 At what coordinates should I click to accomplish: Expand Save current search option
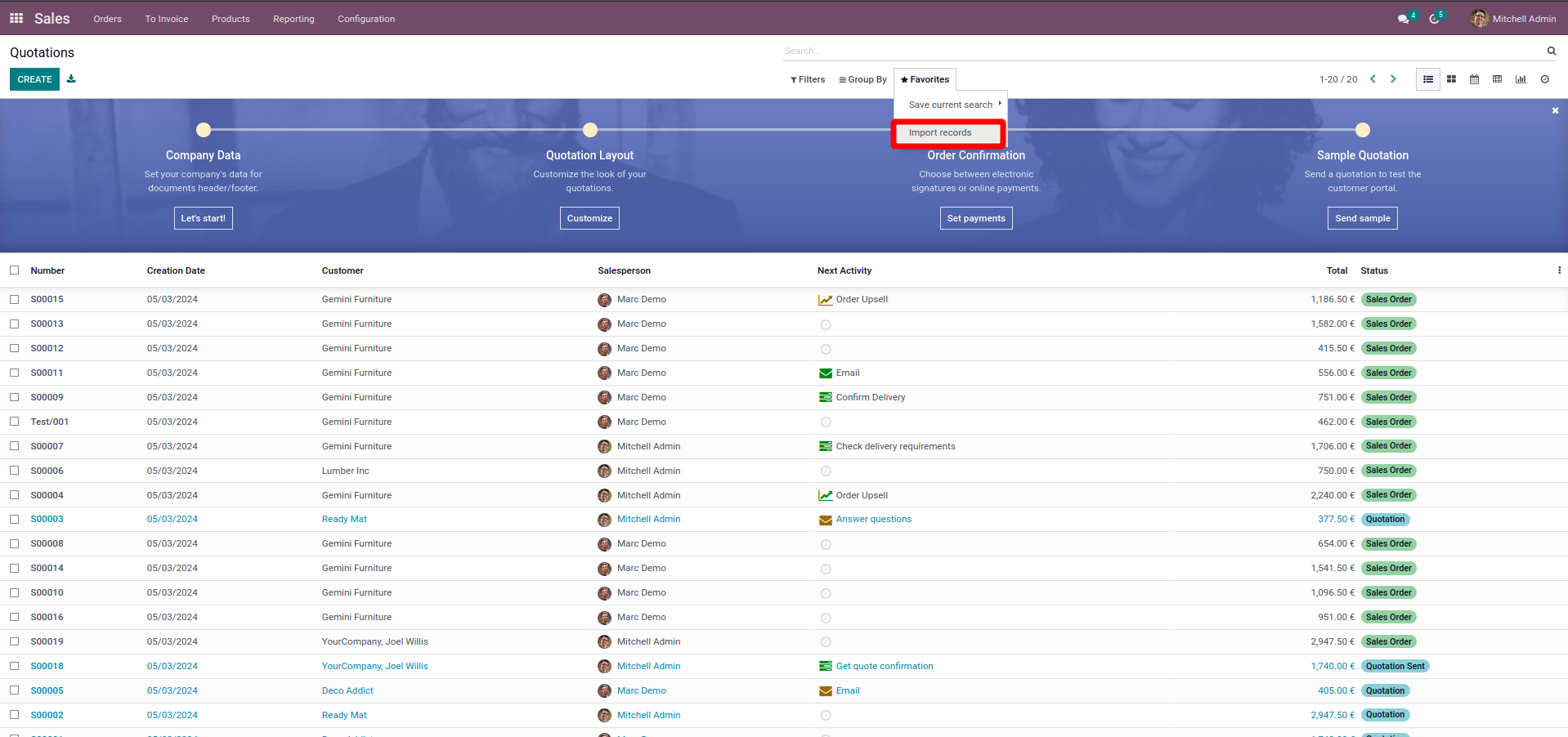tap(951, 105)
